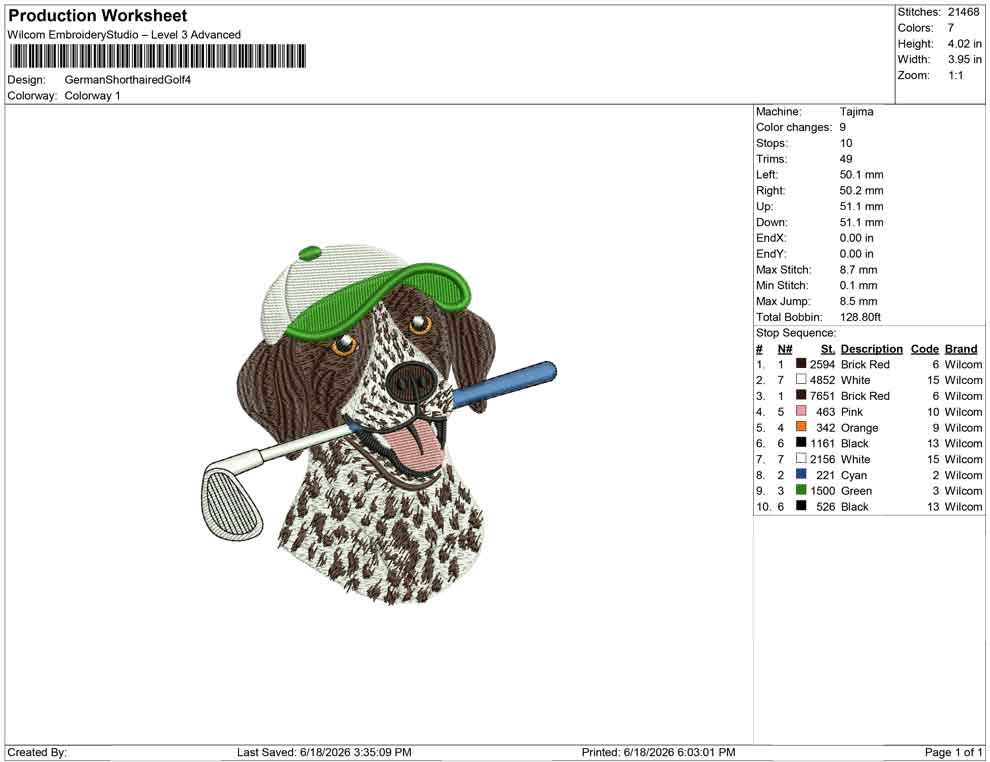Click the 'Pink' description in stop 4
990x762 pixels.
852,412
